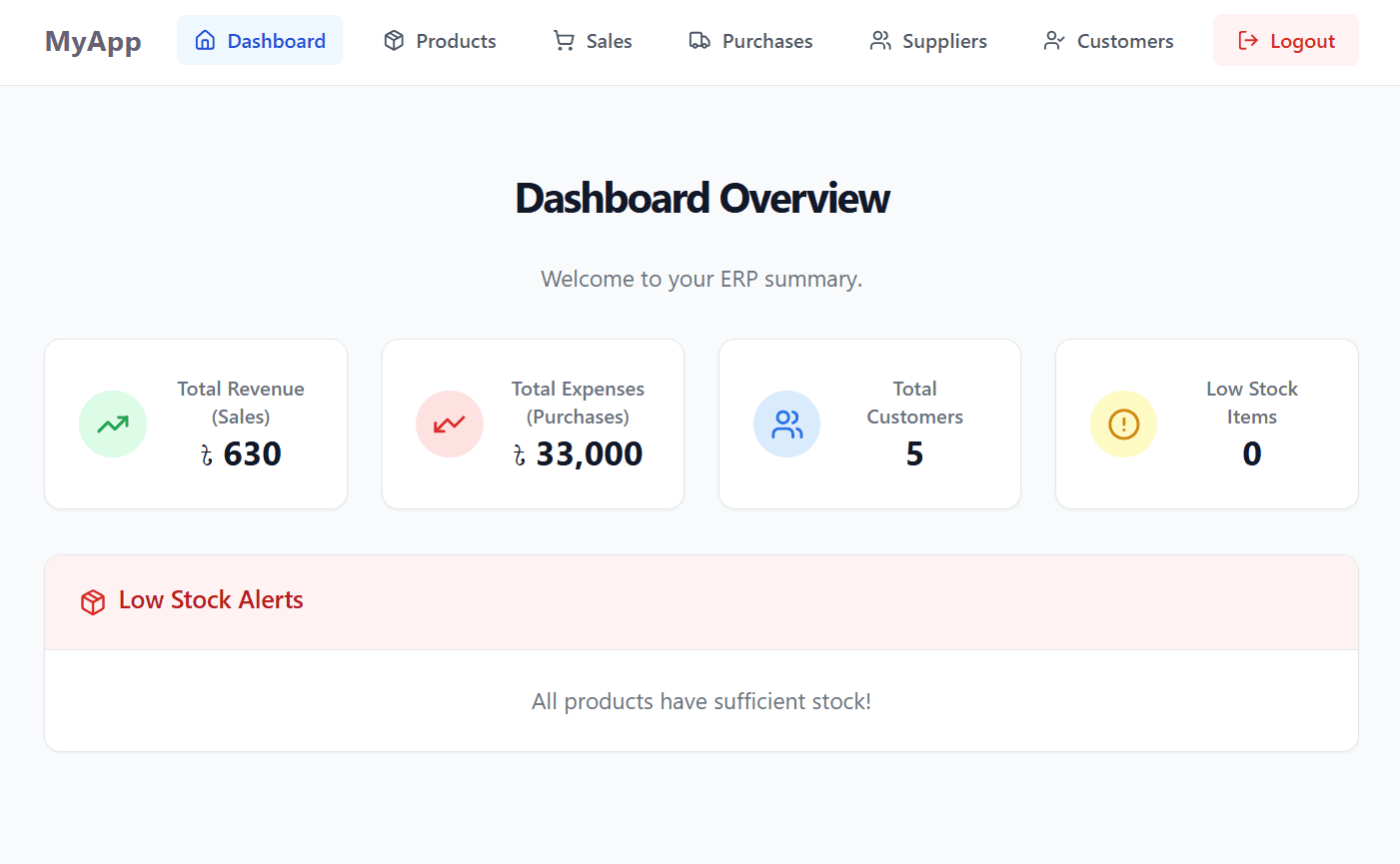Image resolution: width=1400 pixels, height=864 pixels.
Task: Log out using the Logout button
Action: [1286, 40]
